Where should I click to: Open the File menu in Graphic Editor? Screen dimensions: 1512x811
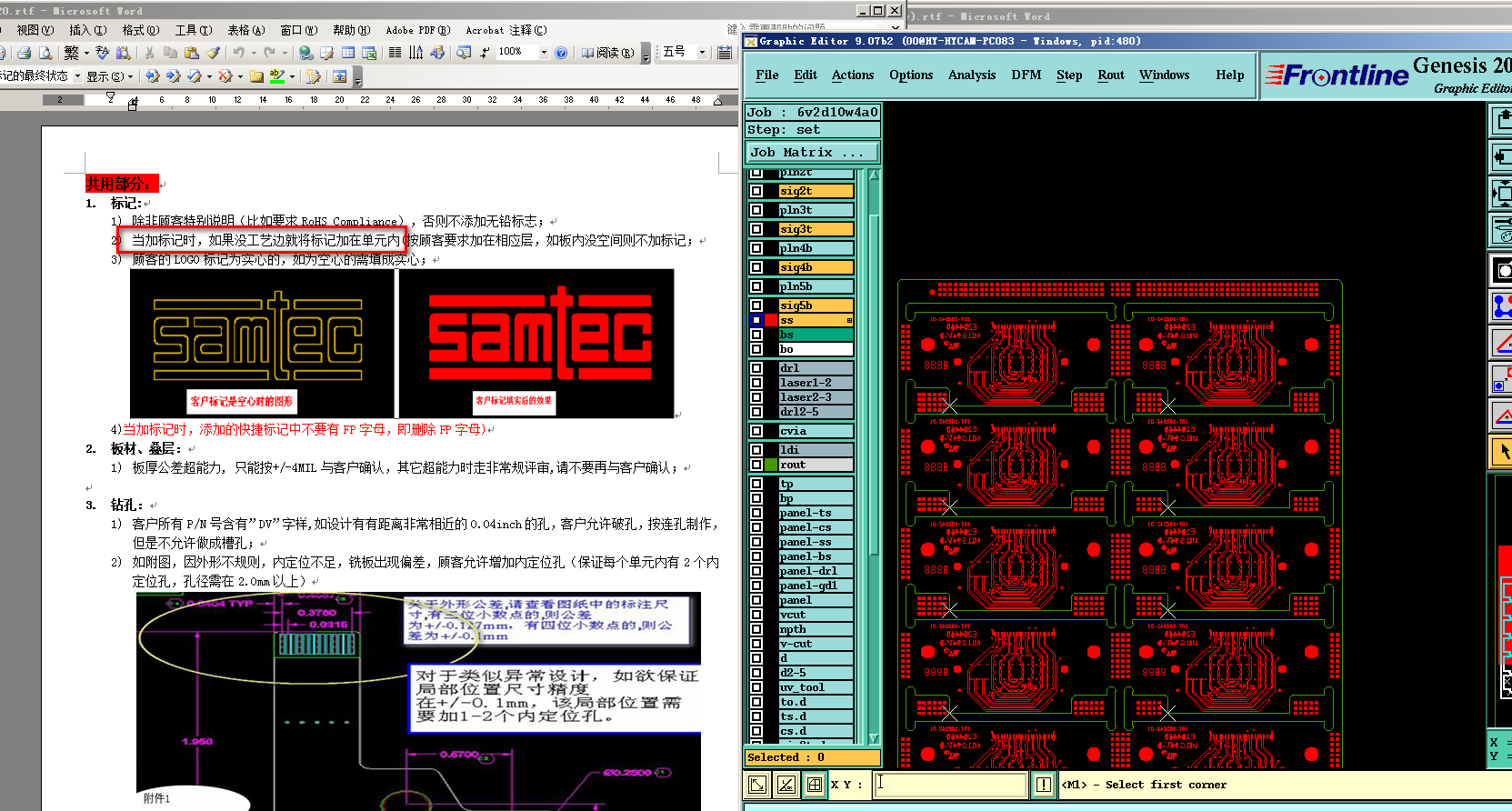[x=767, y=75]
